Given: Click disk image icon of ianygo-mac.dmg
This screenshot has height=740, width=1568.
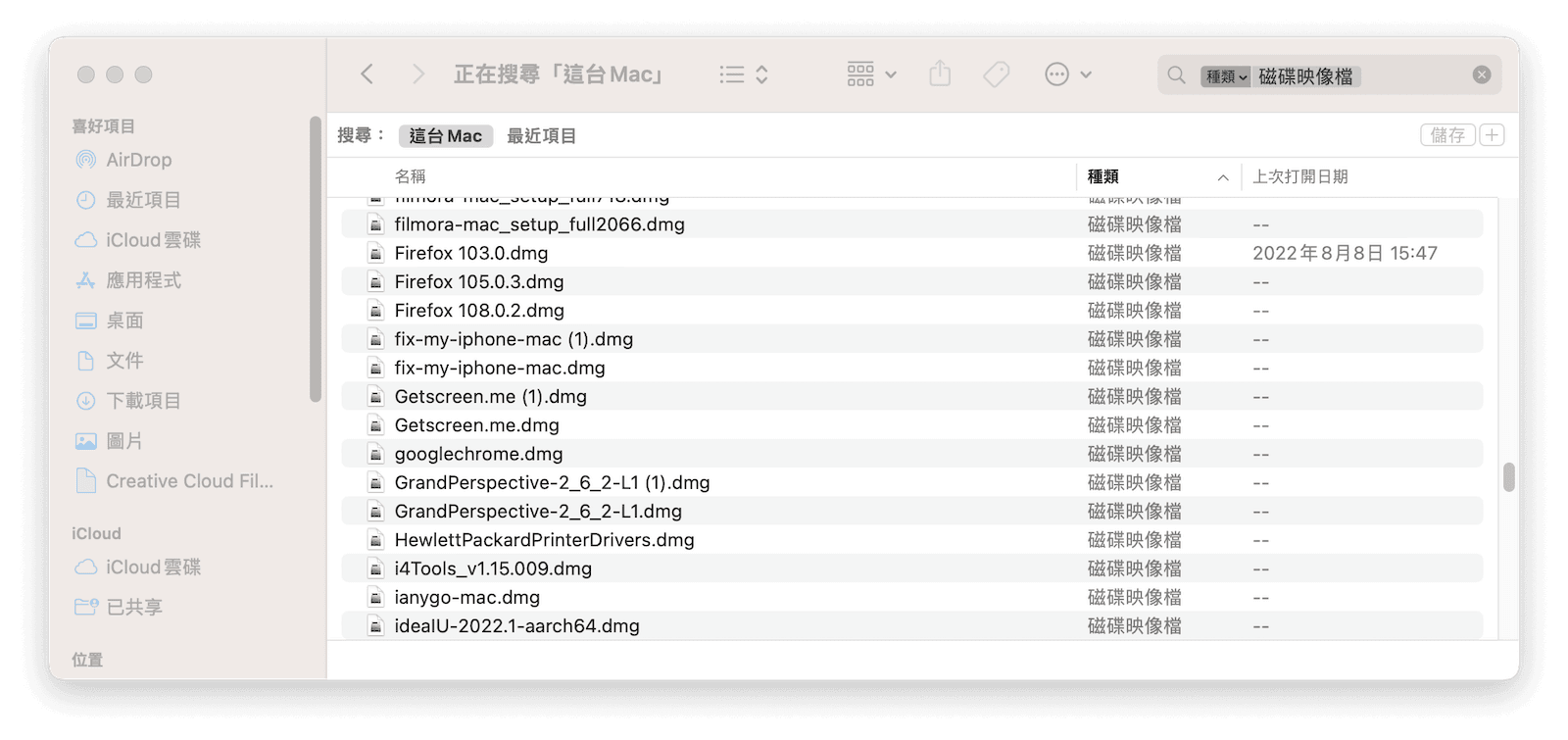Looking at the screenshot, I should tap(375, 597).
